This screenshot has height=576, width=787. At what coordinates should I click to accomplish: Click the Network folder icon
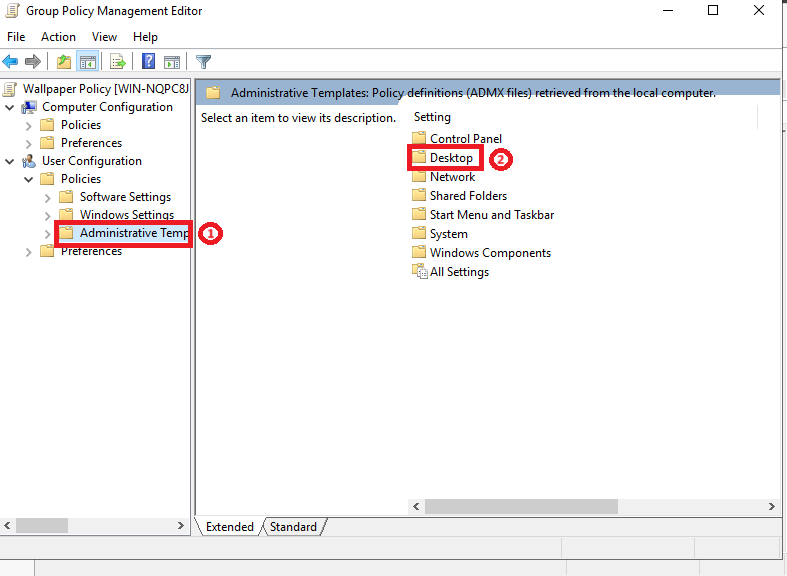coord(419,176)
